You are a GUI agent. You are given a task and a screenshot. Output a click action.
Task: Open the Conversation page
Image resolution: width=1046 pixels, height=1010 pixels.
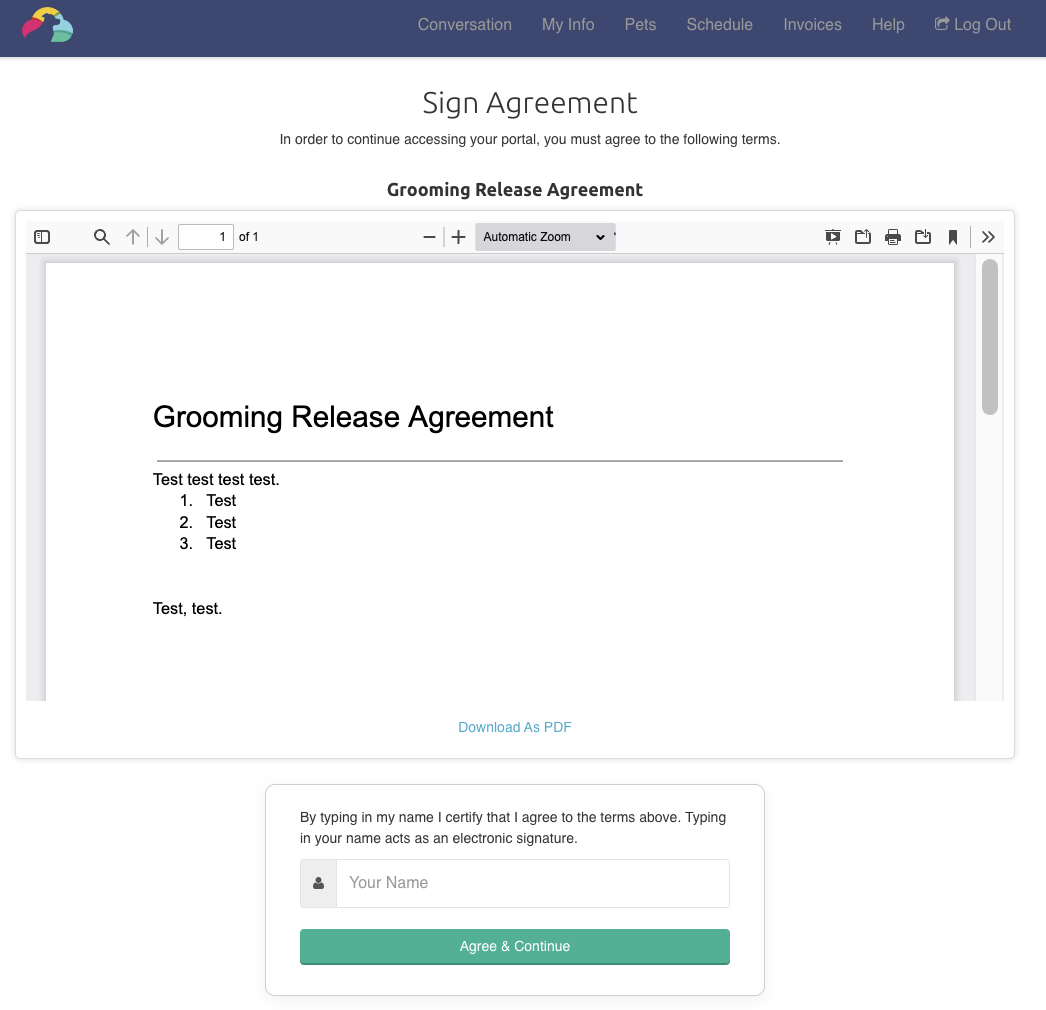(464, 25)
